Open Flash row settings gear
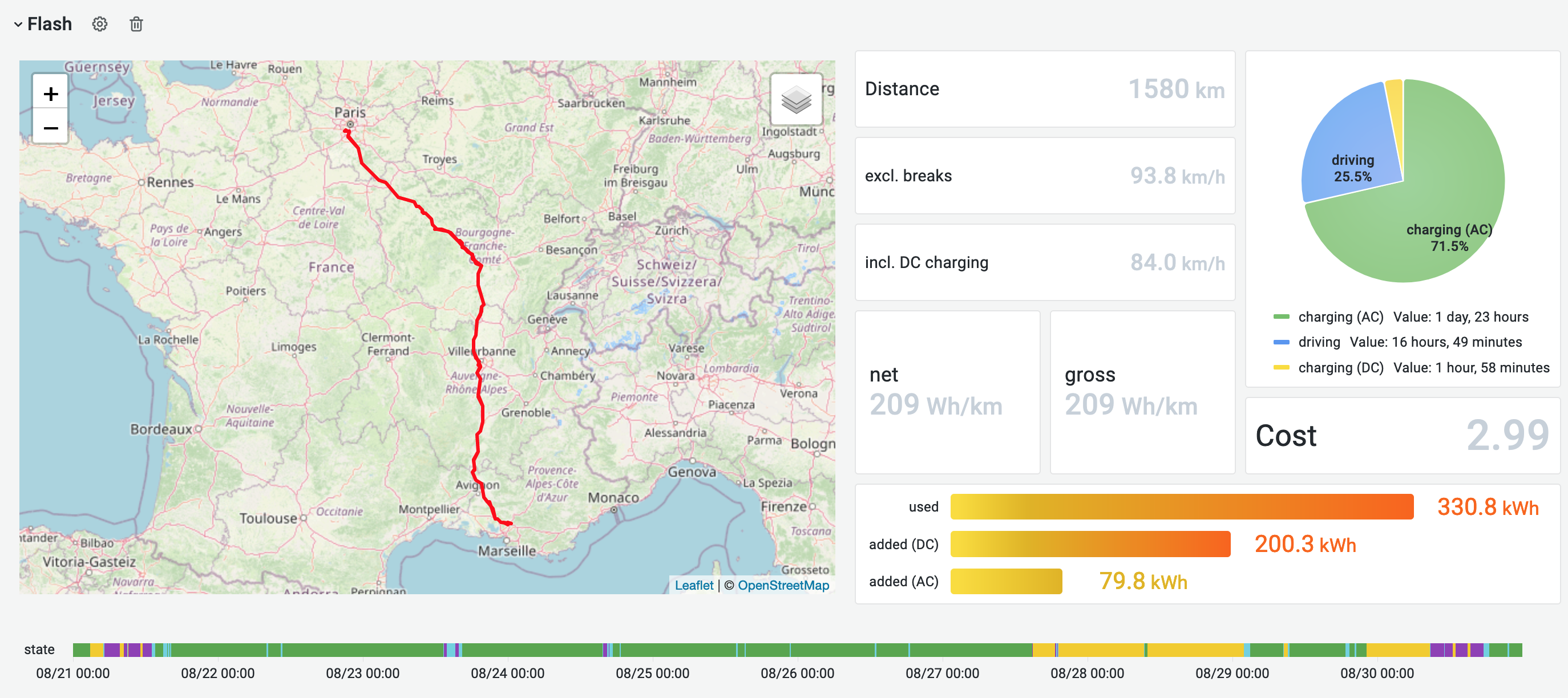The width and height of the screenshot is (1568, 698). pos(100,25)
